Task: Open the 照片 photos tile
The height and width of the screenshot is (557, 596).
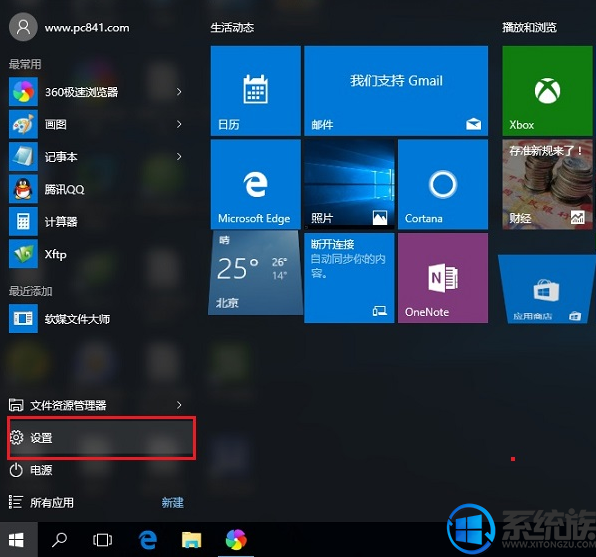Action: click(x=349, y=184)
